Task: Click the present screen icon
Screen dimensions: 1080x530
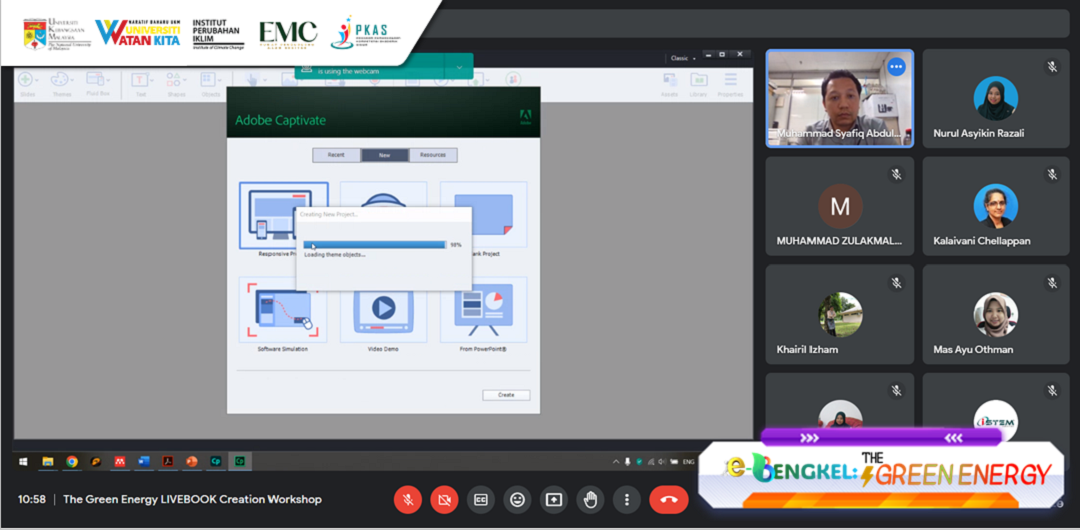Action: coord(553,499)
